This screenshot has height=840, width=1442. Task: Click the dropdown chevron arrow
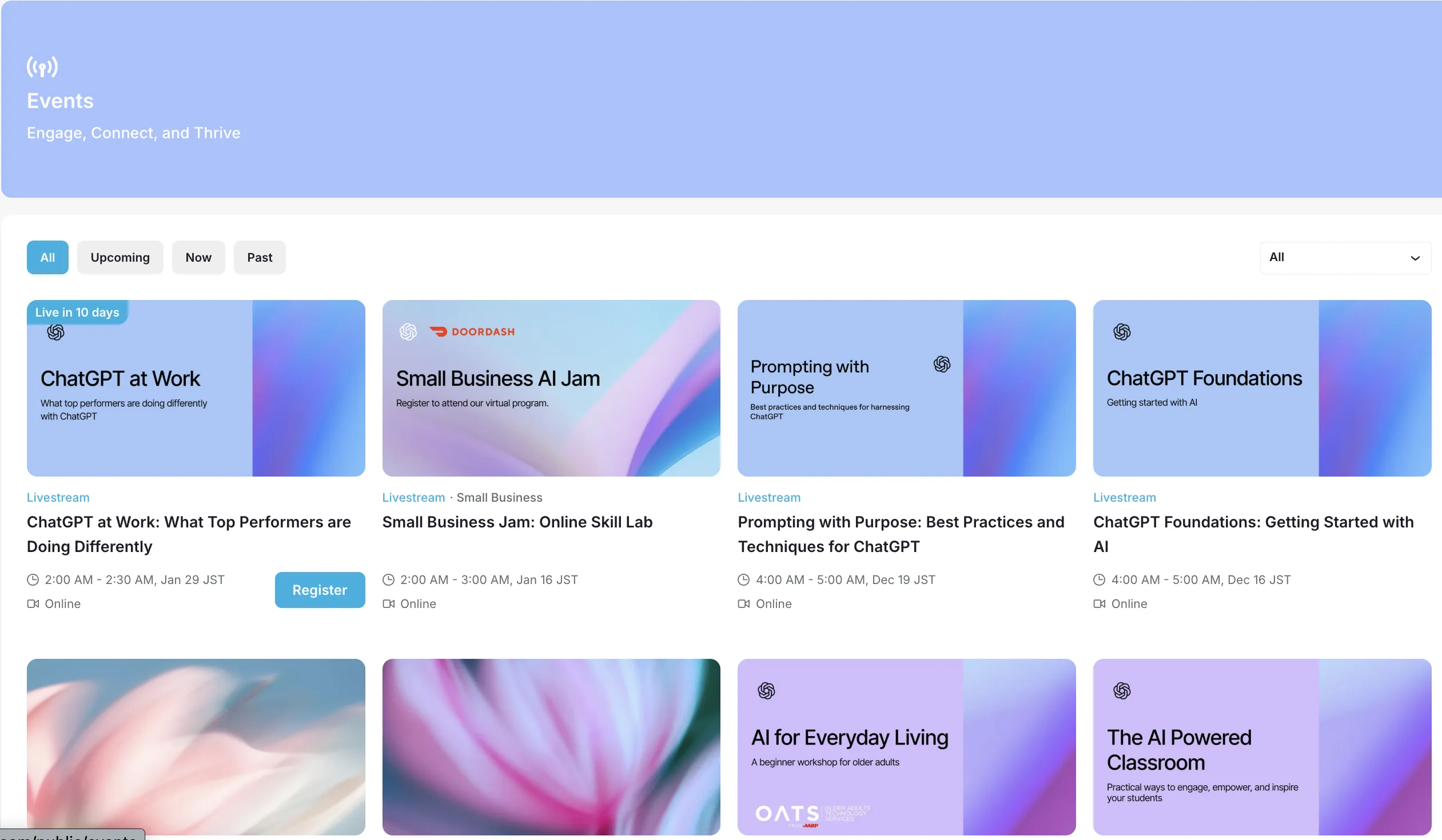pos(1415,258)
